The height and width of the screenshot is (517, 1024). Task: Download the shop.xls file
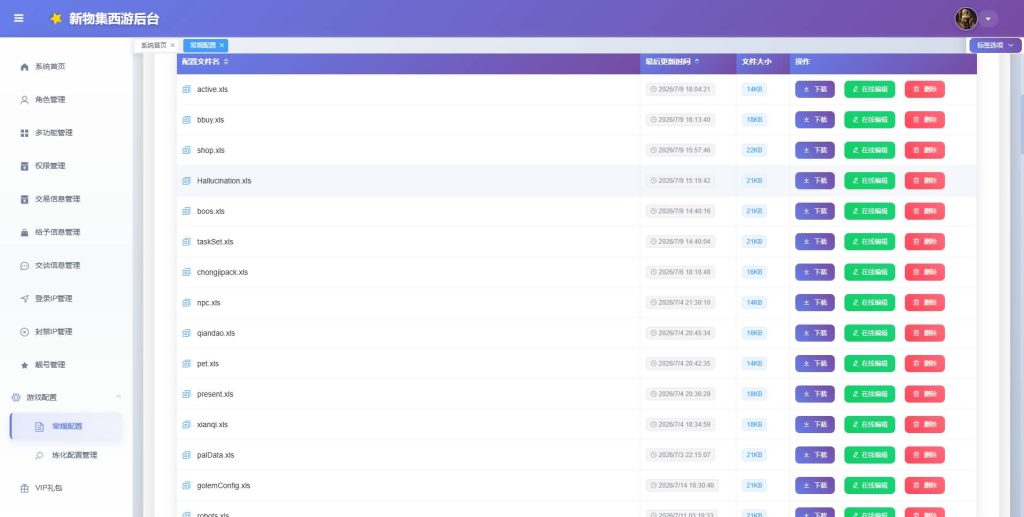pos(814,150)
